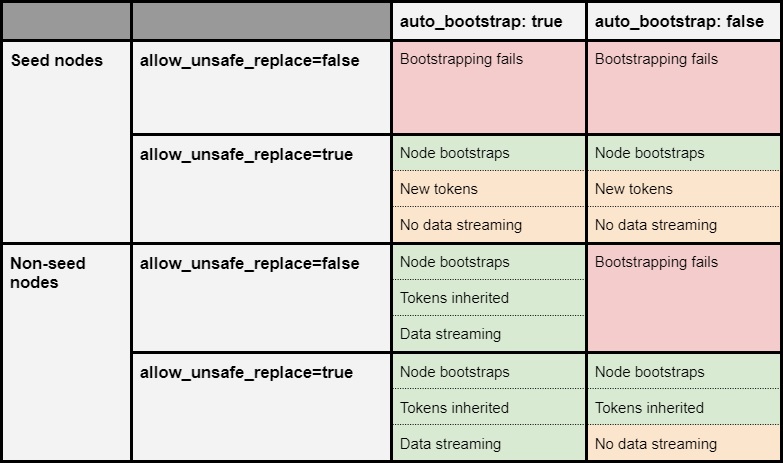This screenshot has height=463, width=783.
Task: Click Seed nodes "No data streaming" under auto_bootstrap: true
Action: 461,225
